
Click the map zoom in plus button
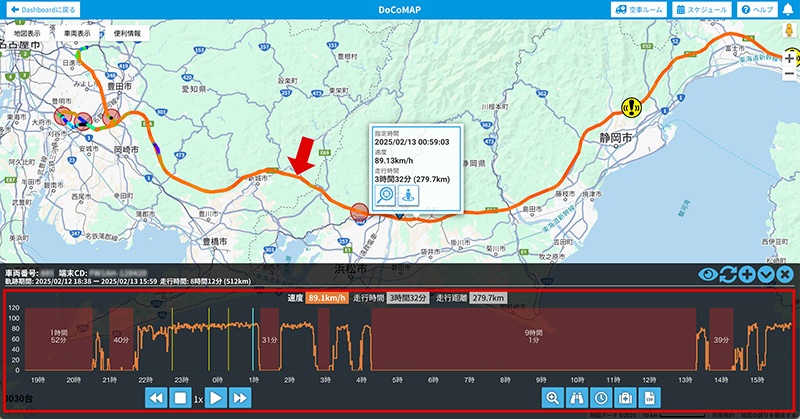[x=790, y=59]
